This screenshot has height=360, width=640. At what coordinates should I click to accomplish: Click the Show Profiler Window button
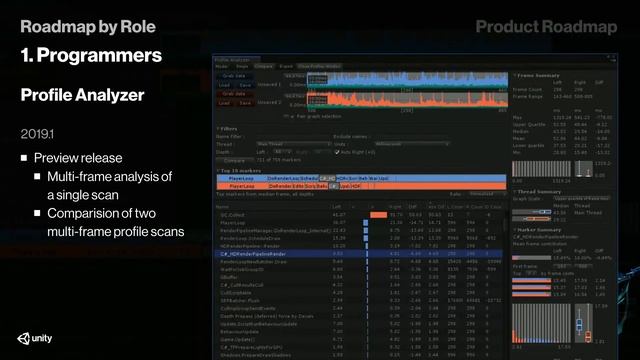[x=319, y=66]
